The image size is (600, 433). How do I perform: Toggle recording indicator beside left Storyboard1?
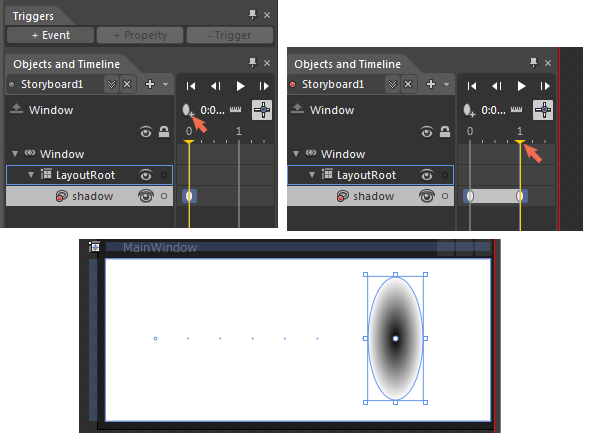pos(11,85)
